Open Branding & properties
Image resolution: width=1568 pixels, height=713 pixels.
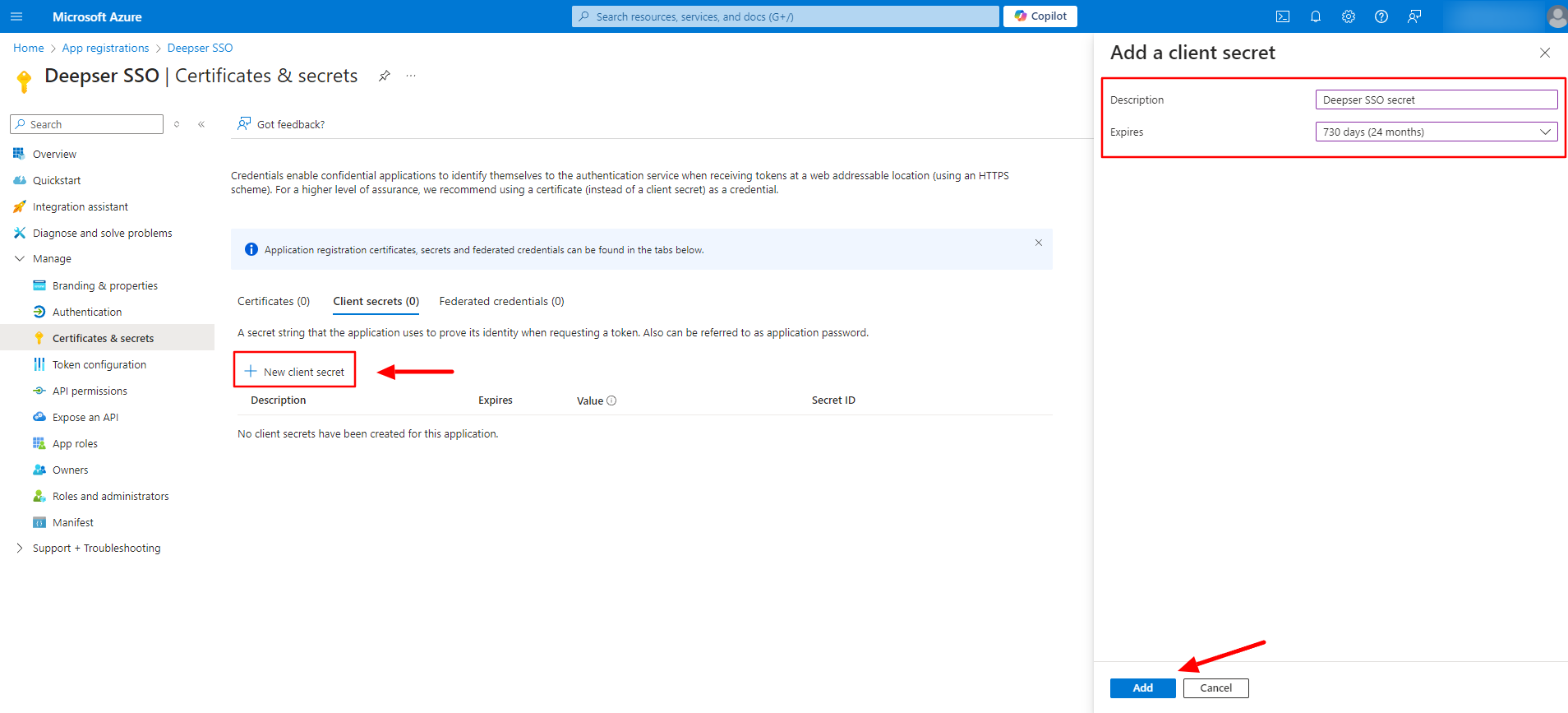(107, 285)
